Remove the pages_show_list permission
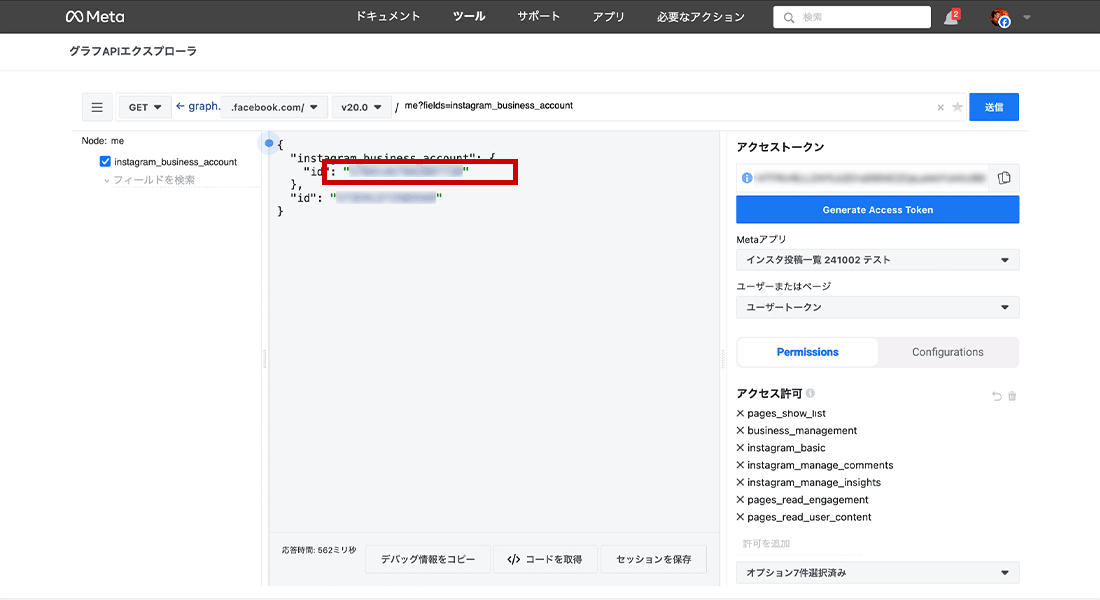 click(740, 413)
